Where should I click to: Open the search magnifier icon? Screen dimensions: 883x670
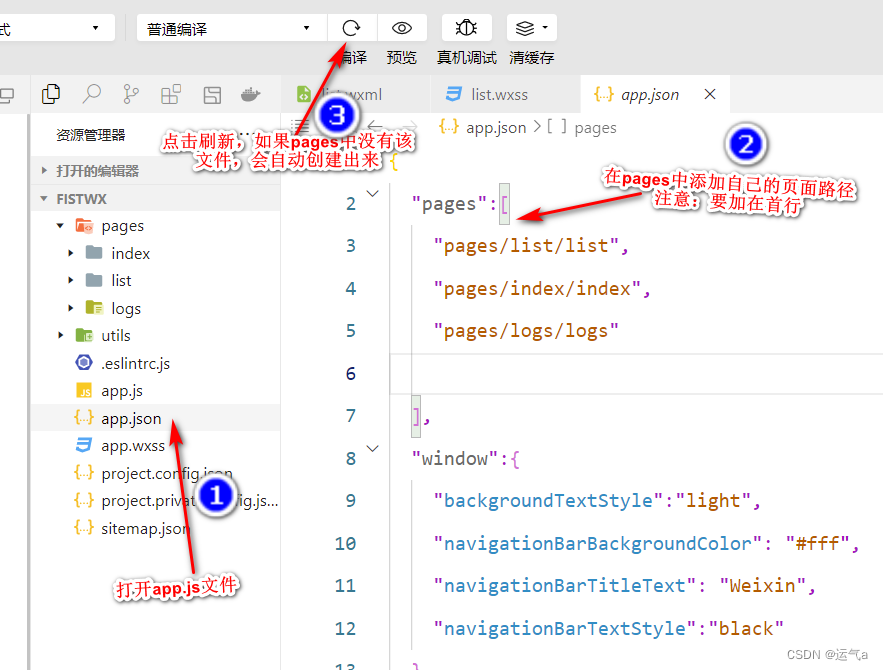[x=91, y=95]
